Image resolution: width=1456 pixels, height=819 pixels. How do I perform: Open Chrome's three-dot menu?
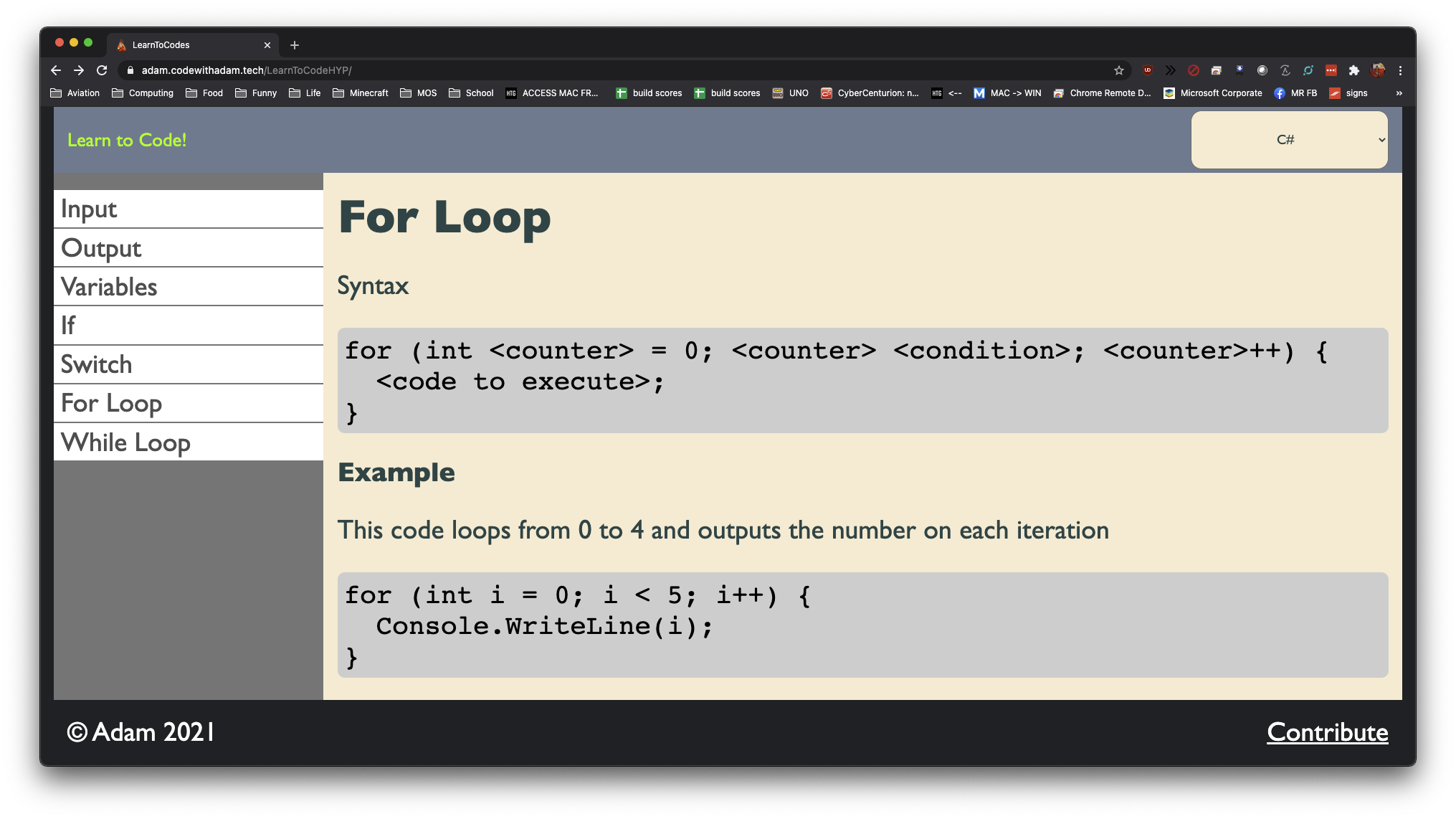[1400, 70]
